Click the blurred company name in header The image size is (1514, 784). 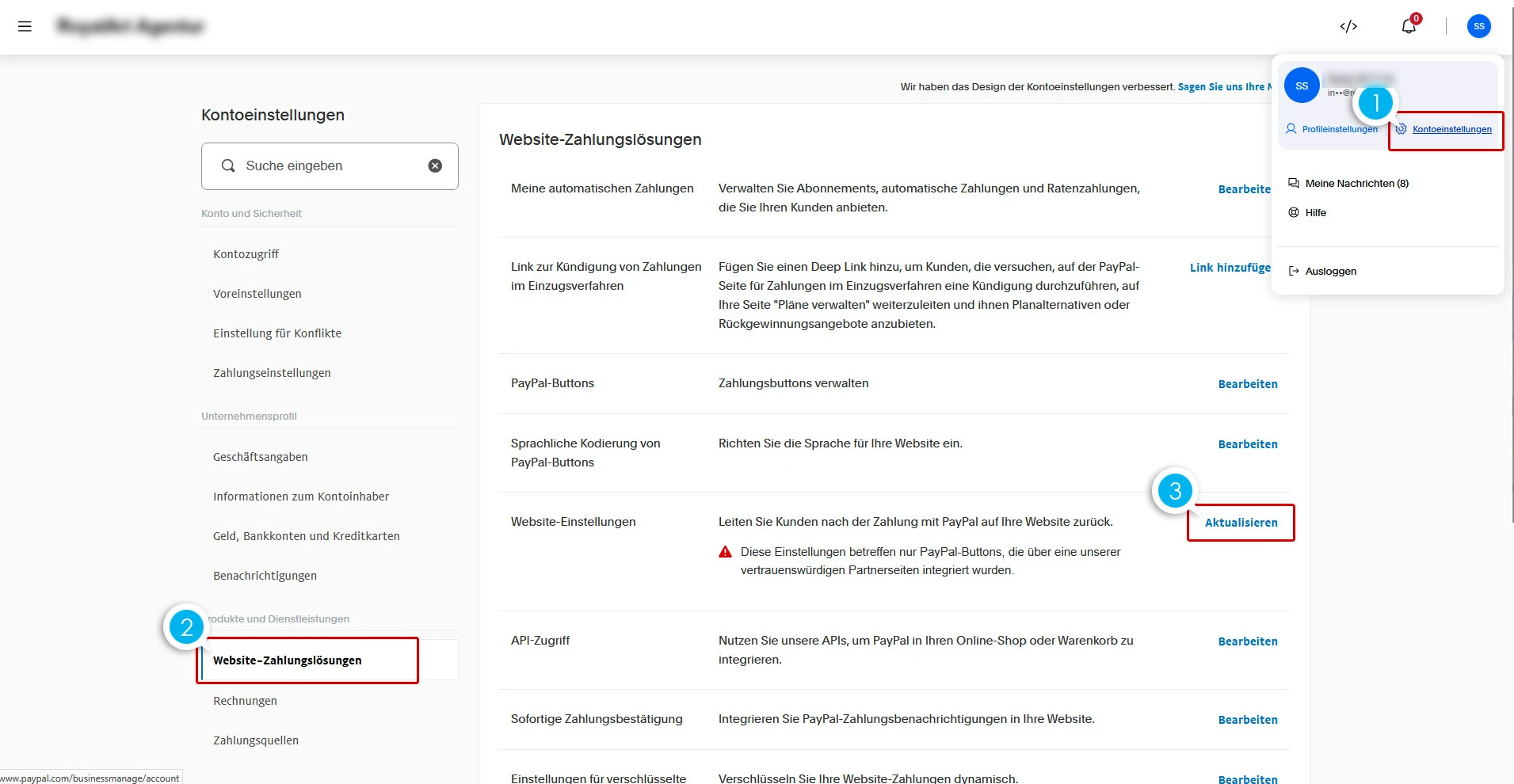click(x=131, y=26)
